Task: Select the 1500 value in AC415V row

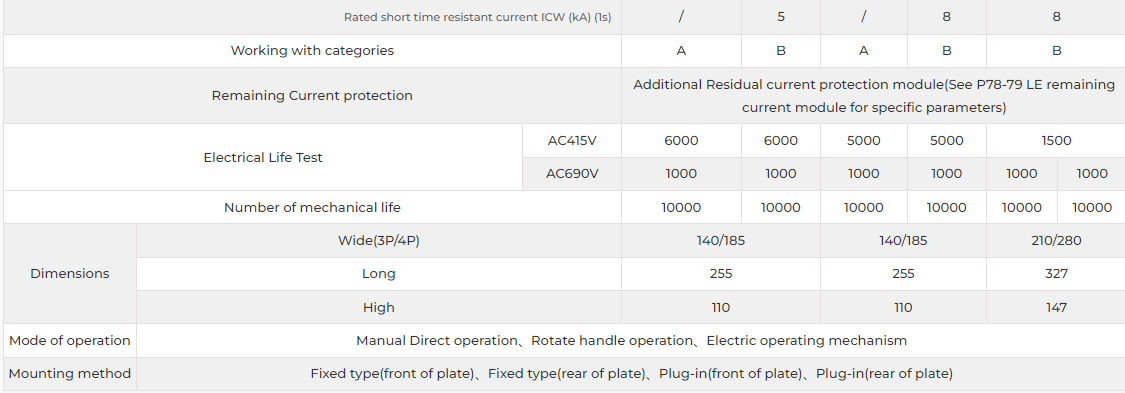Action: click(x=1056, y=141)
